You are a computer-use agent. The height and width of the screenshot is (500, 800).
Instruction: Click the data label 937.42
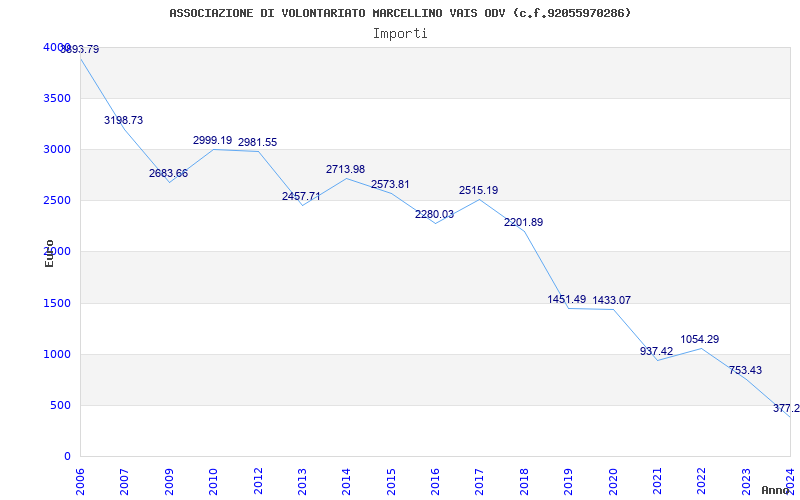657,352
